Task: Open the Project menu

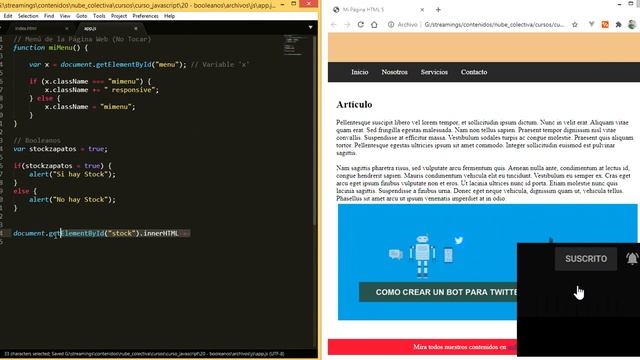Action: [x=119, y=16]
